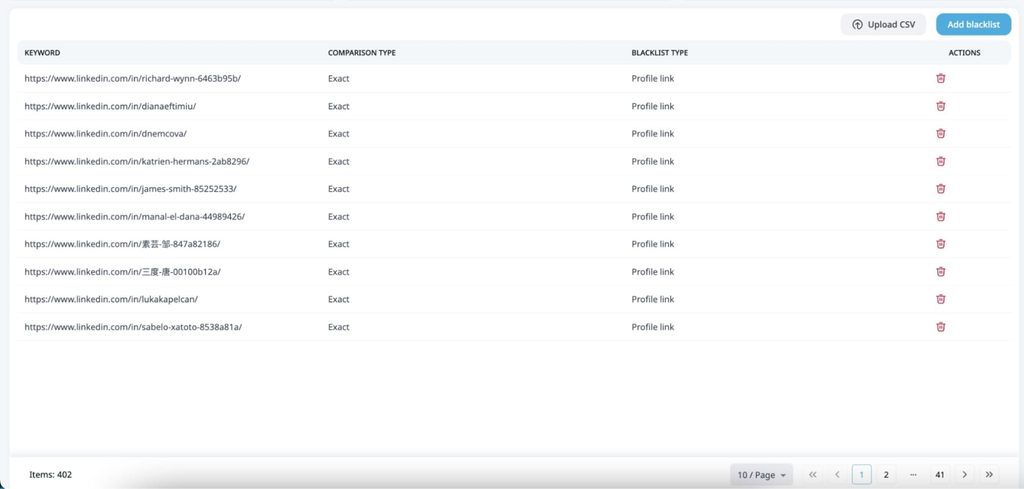This screenshot has height=489, width=1024.
Task: Select the katrien-hermans-2ab8296 LinkedIn URL
Action: pos(137,161)
